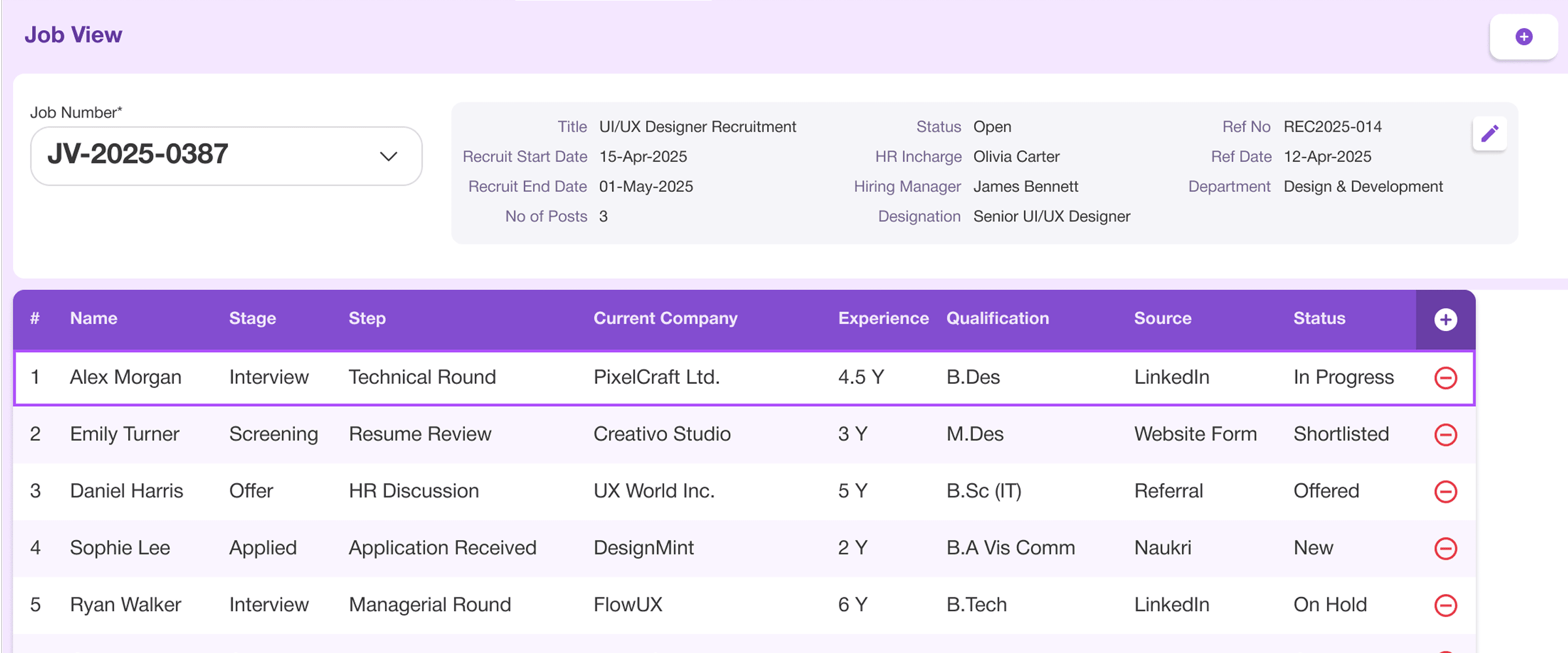This screenshot has width=1568, height=653.
Task: Click HR Incharge value Olivia Carter
Action: [x=1016, y=157]
